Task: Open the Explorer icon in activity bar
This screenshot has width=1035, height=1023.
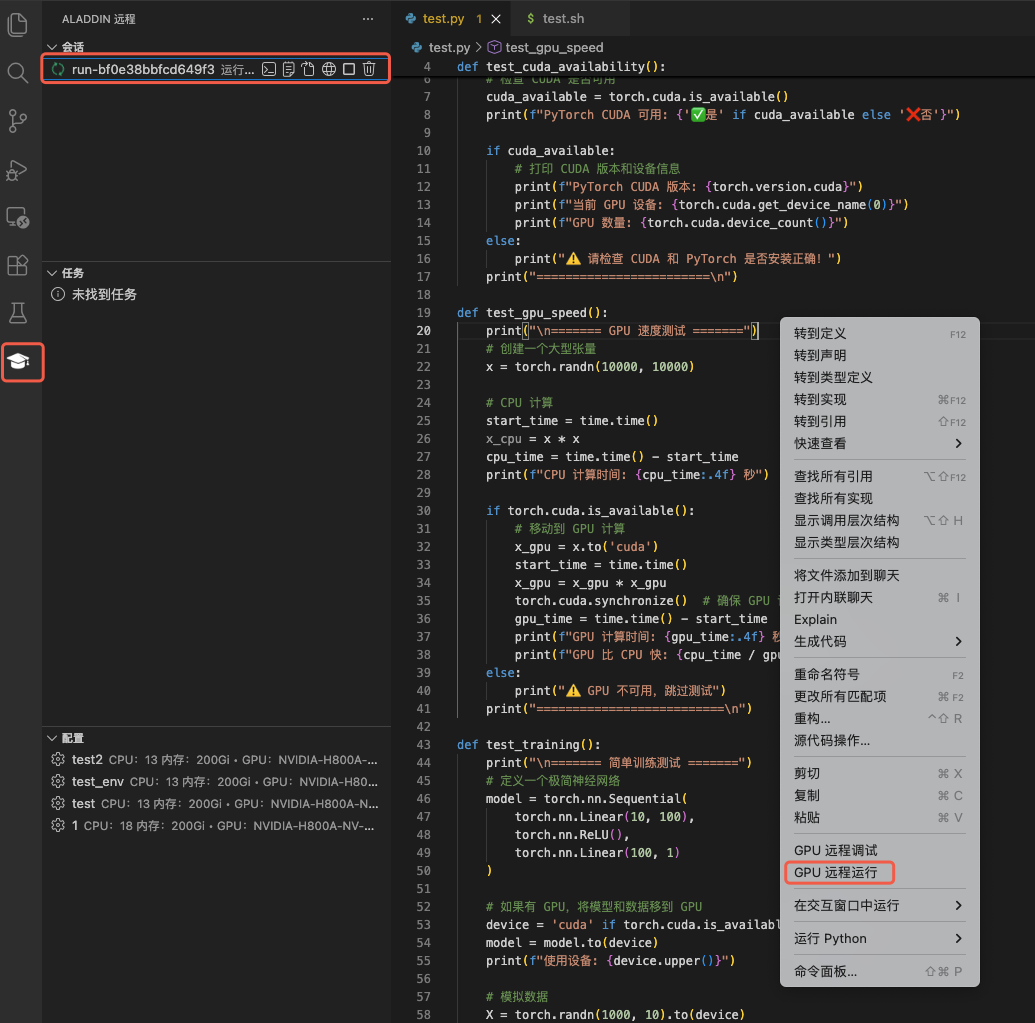Action: [x=18, y=25]
